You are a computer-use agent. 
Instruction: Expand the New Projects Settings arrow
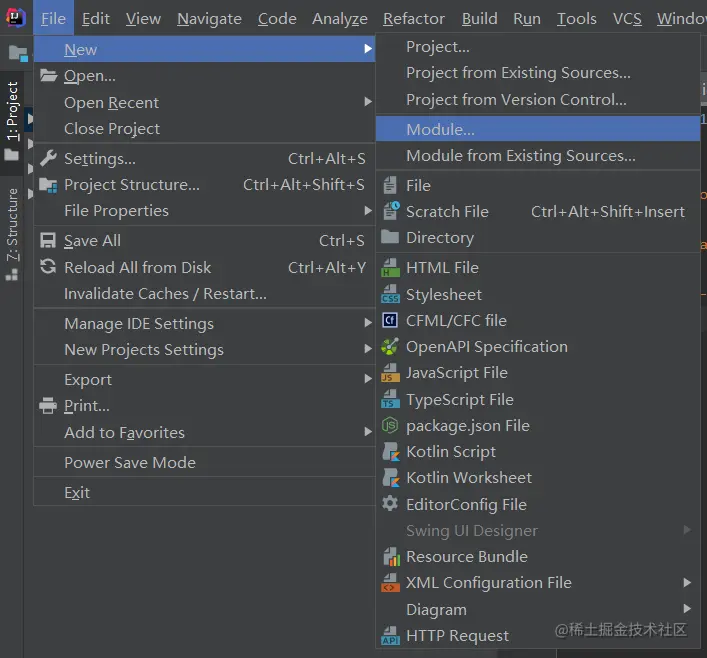[368, 349]
